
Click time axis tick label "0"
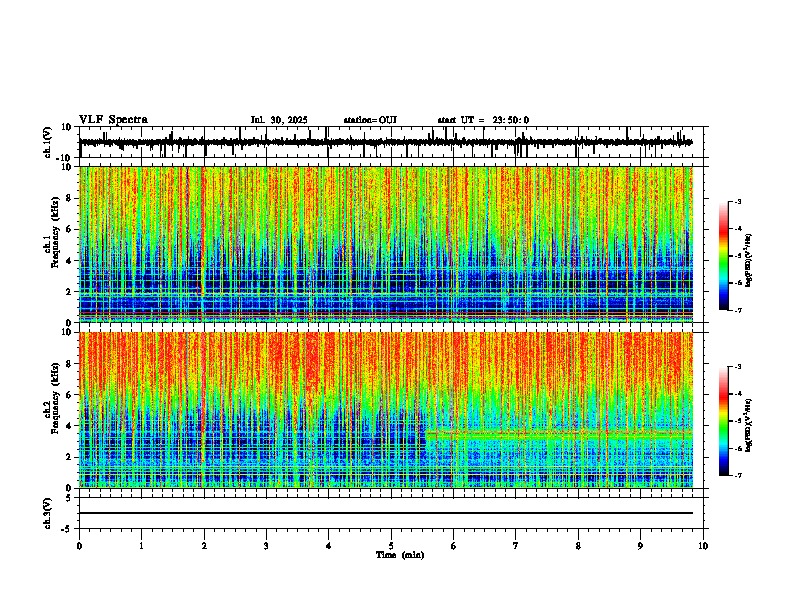[x=79, y=546]
